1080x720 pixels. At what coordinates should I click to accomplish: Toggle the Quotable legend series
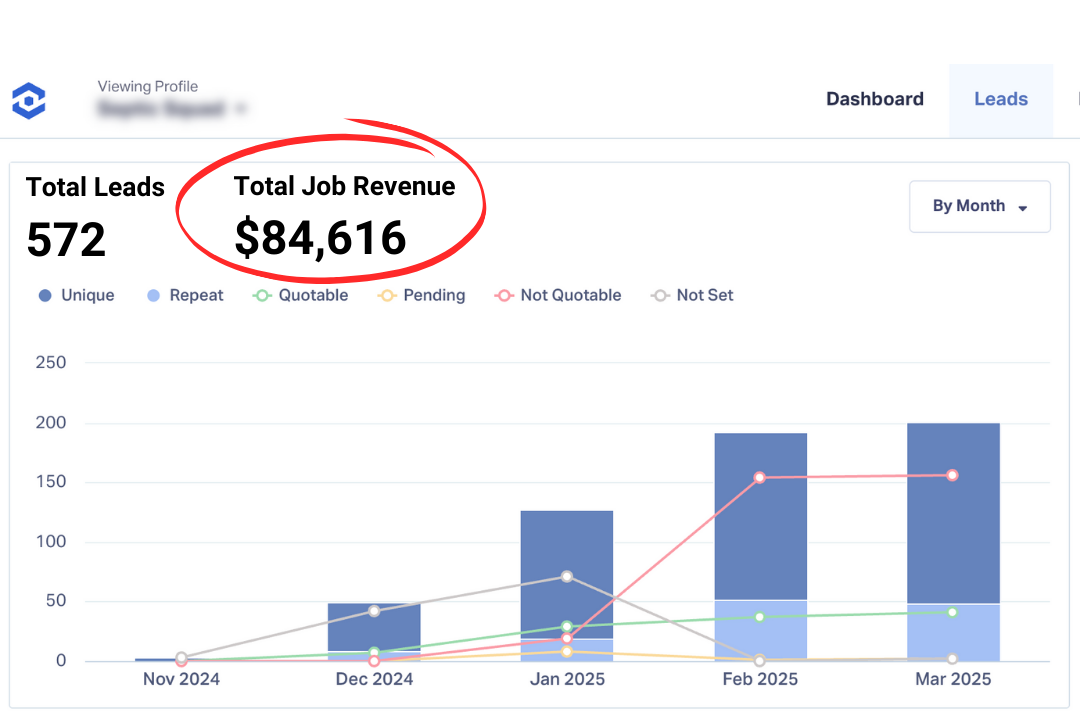(300, 295)
